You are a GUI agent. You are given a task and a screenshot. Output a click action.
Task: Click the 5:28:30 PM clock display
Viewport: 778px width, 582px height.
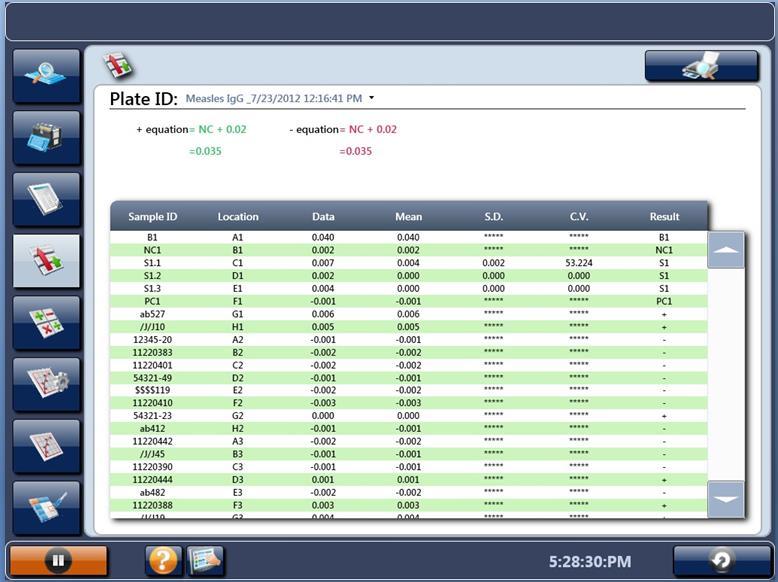point(590,562)
